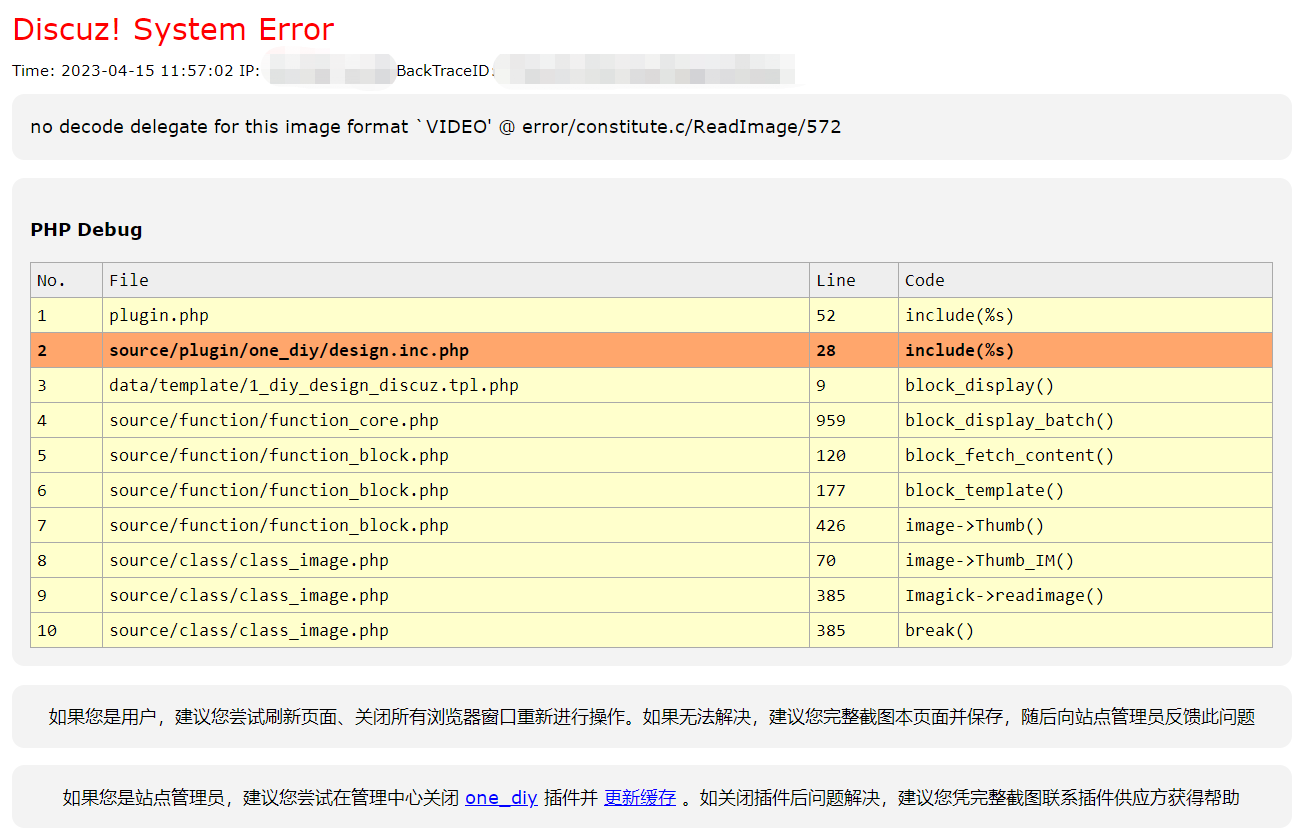Screen dimensions: 1301x833
Task: Select class_image.php in row 9
Action: (455, 595)
